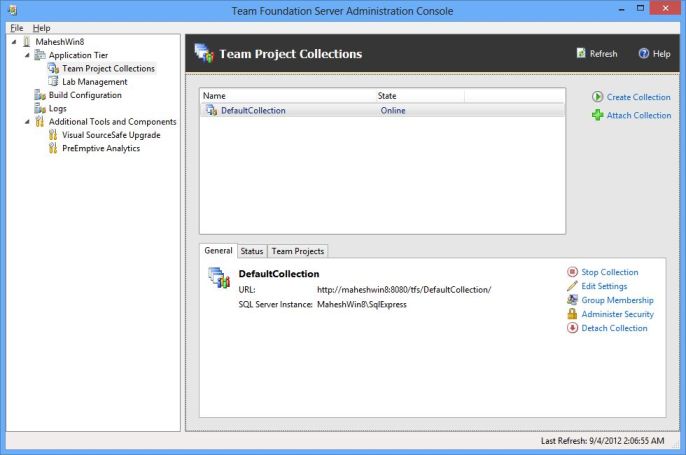The height and width of the screenshot is (455, 686).
Task: Open the Administer Security link
Action: (617, 314)
